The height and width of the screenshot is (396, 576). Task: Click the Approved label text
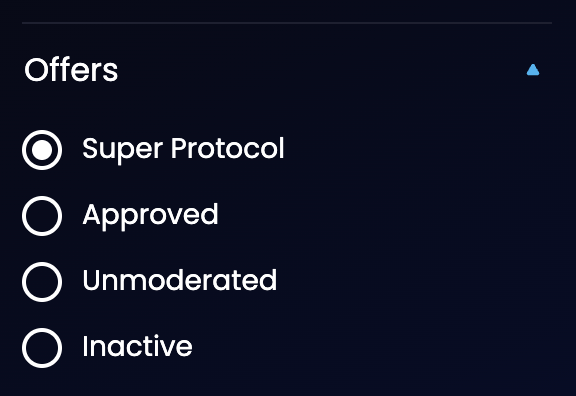tap(150, 216)
